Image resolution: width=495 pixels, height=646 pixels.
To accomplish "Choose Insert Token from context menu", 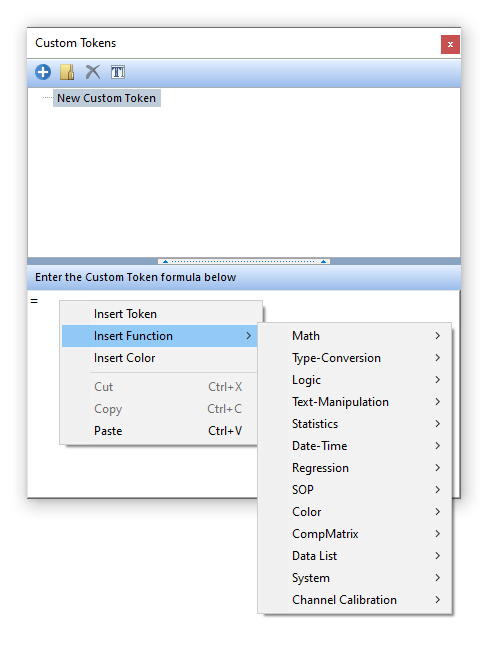I will coord(161,314).
